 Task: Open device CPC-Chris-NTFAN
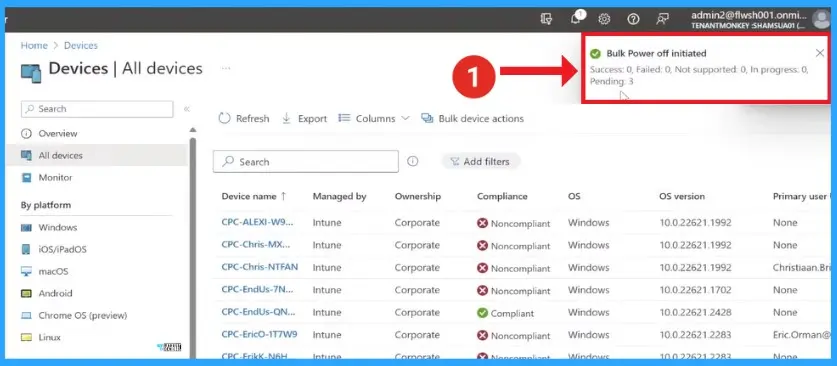pyautogui.click(x=260, y=267)
